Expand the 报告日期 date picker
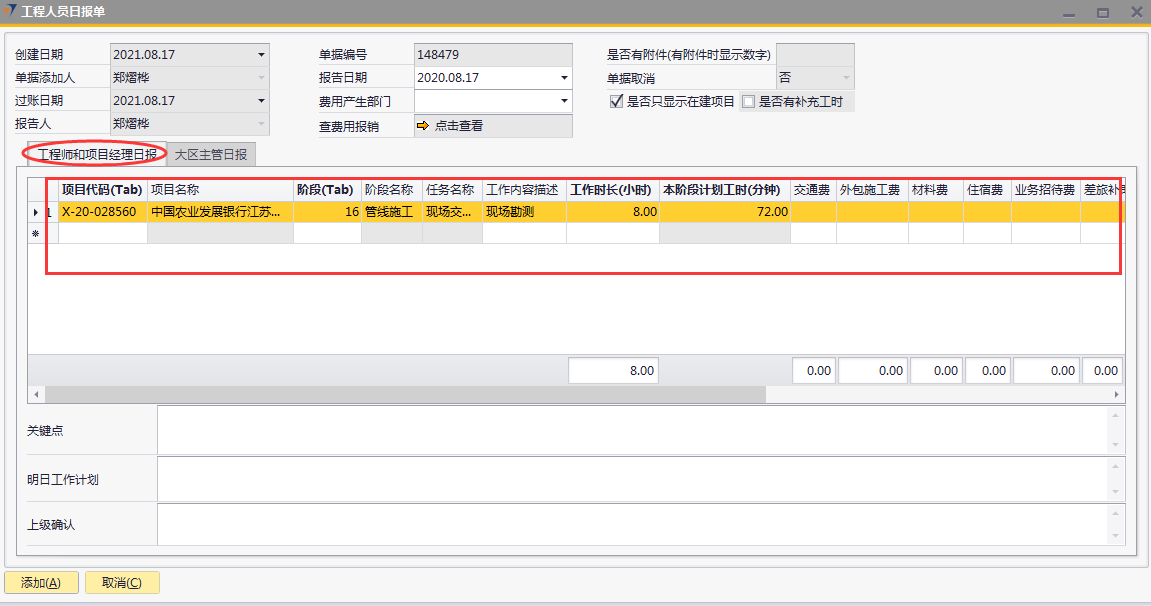 [x=564, y=78]
